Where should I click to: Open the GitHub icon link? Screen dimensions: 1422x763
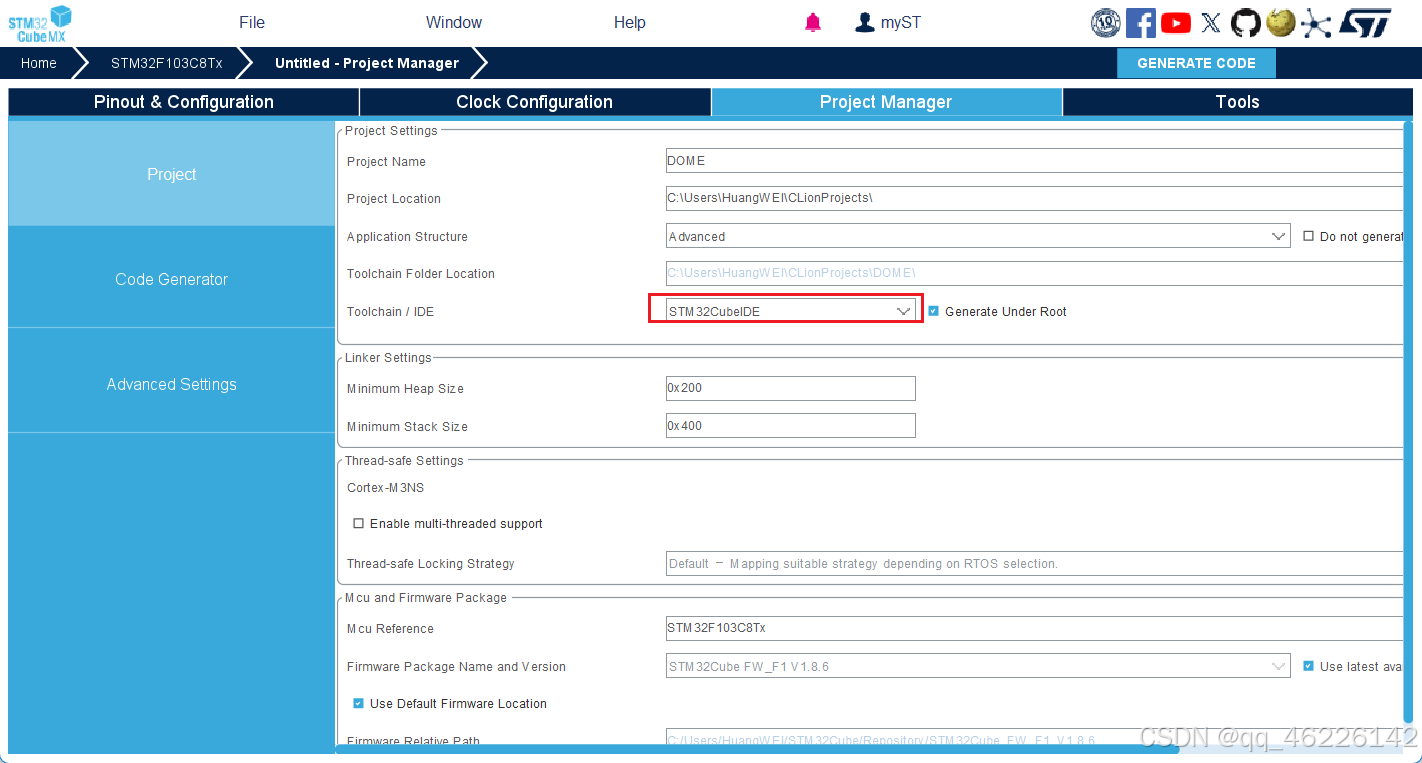(x=1246, y=22)
